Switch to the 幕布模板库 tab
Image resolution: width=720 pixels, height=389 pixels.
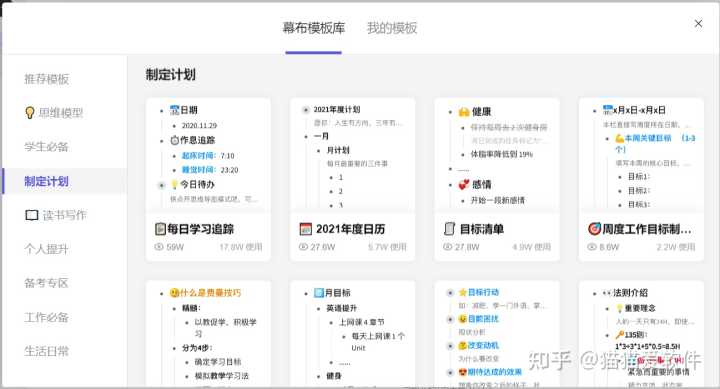[x=314, y=28]
